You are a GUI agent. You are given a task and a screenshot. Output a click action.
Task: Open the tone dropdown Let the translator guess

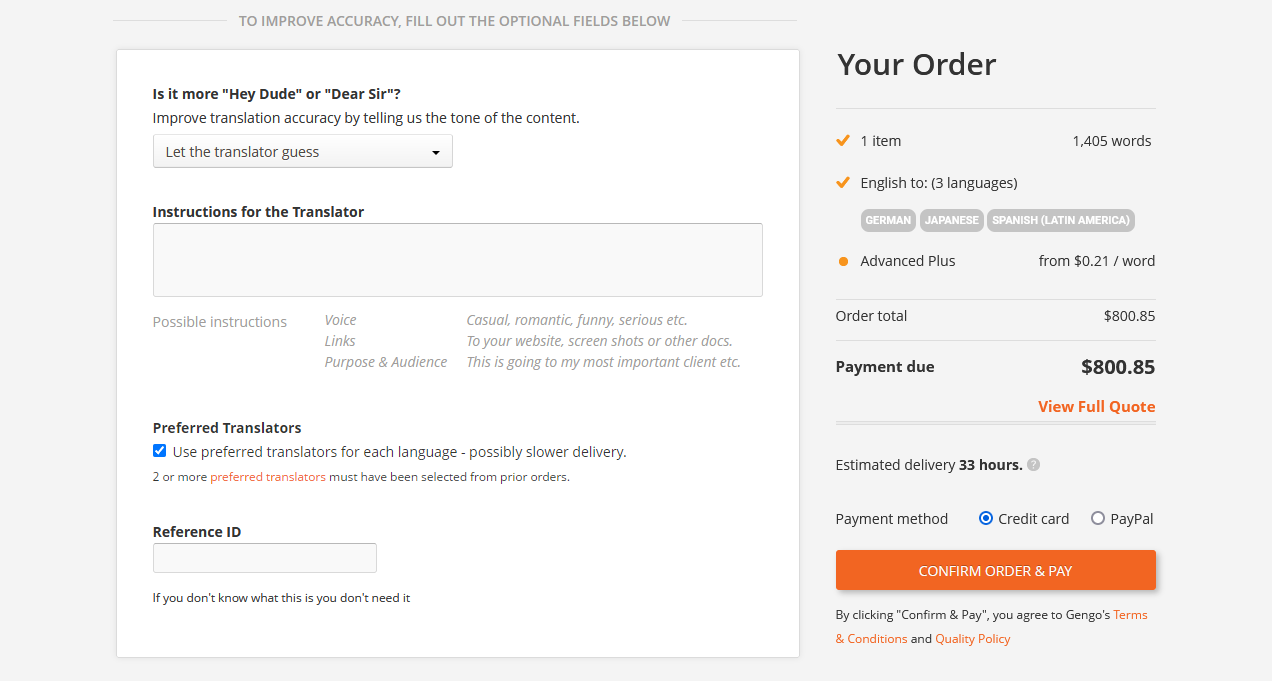(303, 152)
